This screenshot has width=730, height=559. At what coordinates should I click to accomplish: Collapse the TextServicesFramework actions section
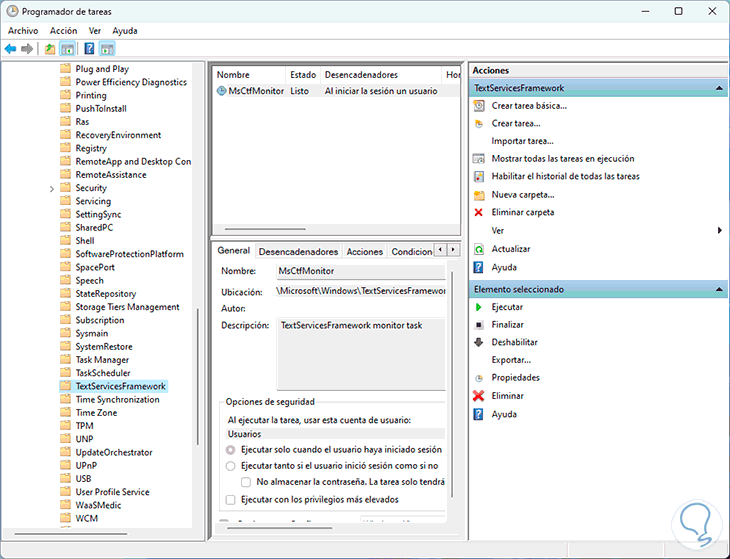(x=719, y=88)
